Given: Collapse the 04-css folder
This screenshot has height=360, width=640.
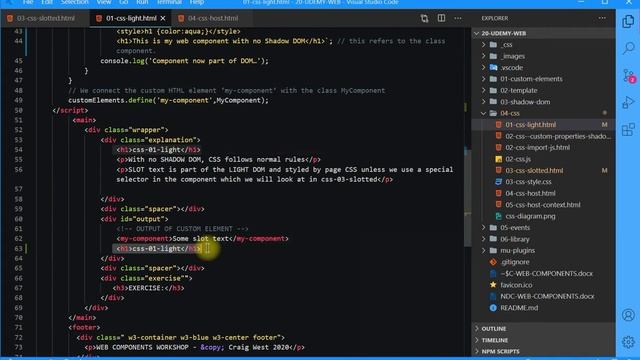Looking at the screenshot, I should 484,113.
